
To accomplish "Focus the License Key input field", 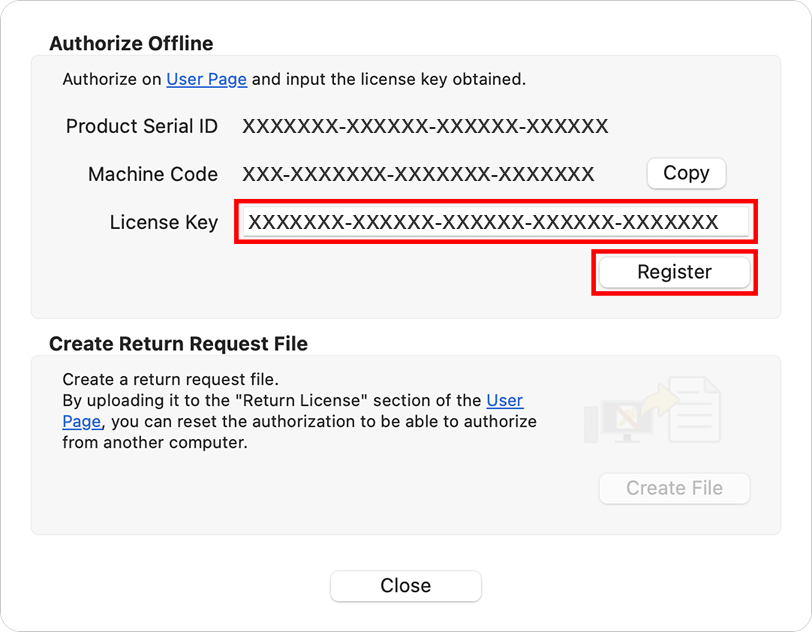I will click(x=496, y=222).
